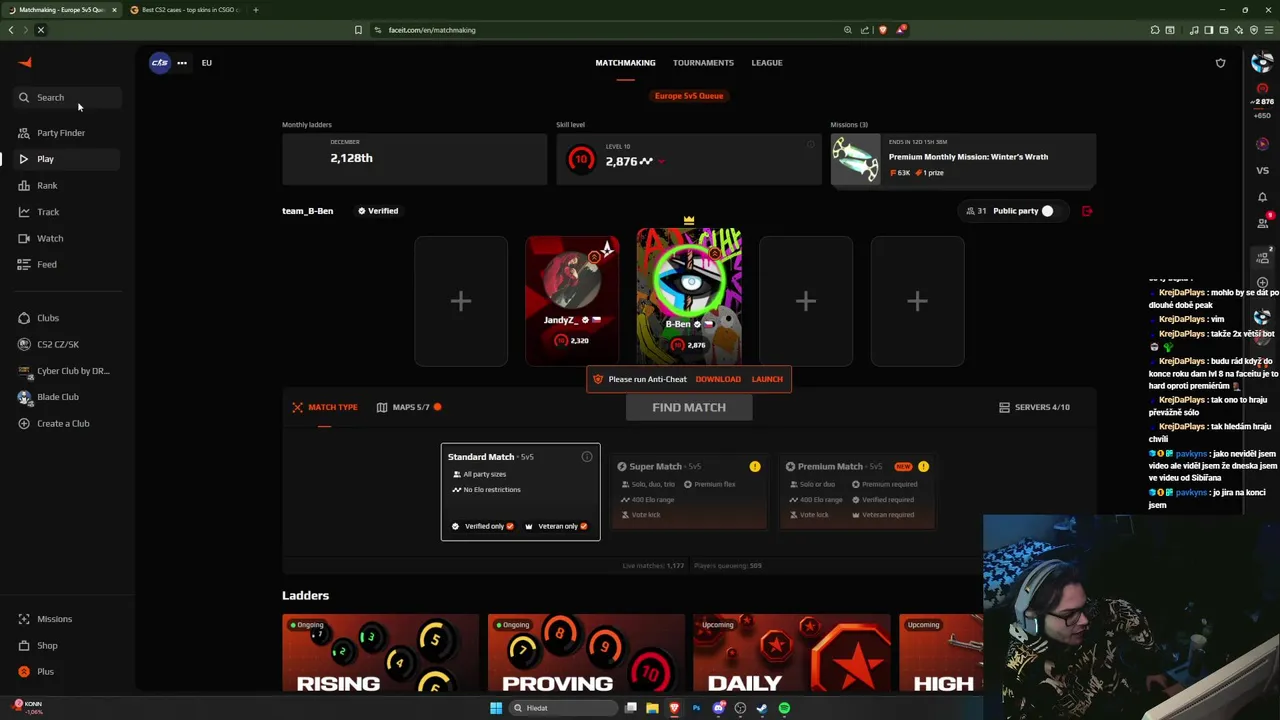
Task: Add a player in the slot right of B-Ben
Action: point(806,301)
